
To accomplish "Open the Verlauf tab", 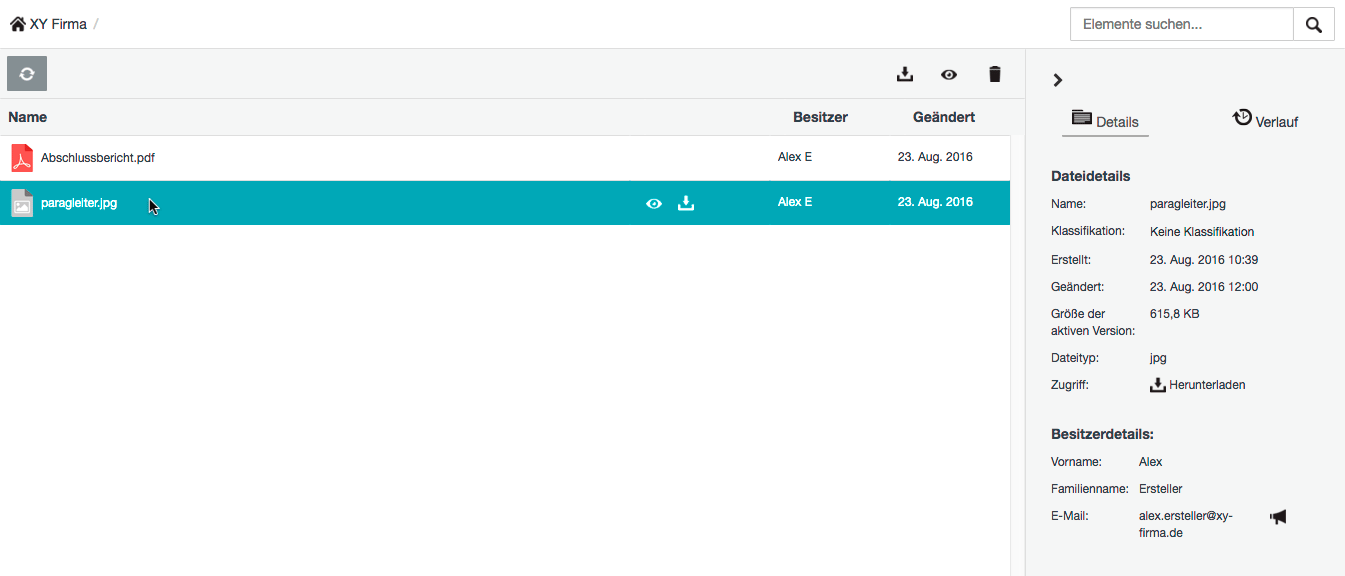I will point(1265,120).
